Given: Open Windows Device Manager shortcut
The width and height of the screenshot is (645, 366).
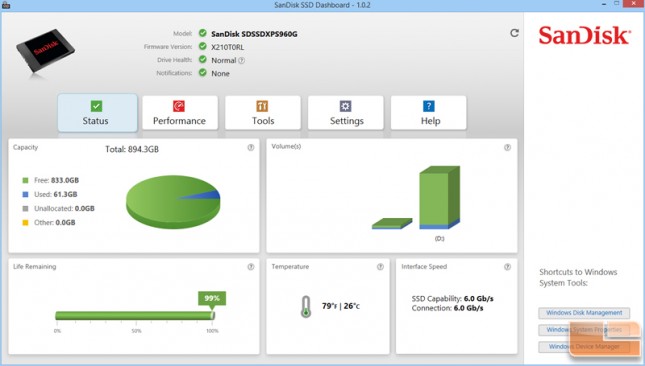Looking at the screenshot, I should (584, 347).
